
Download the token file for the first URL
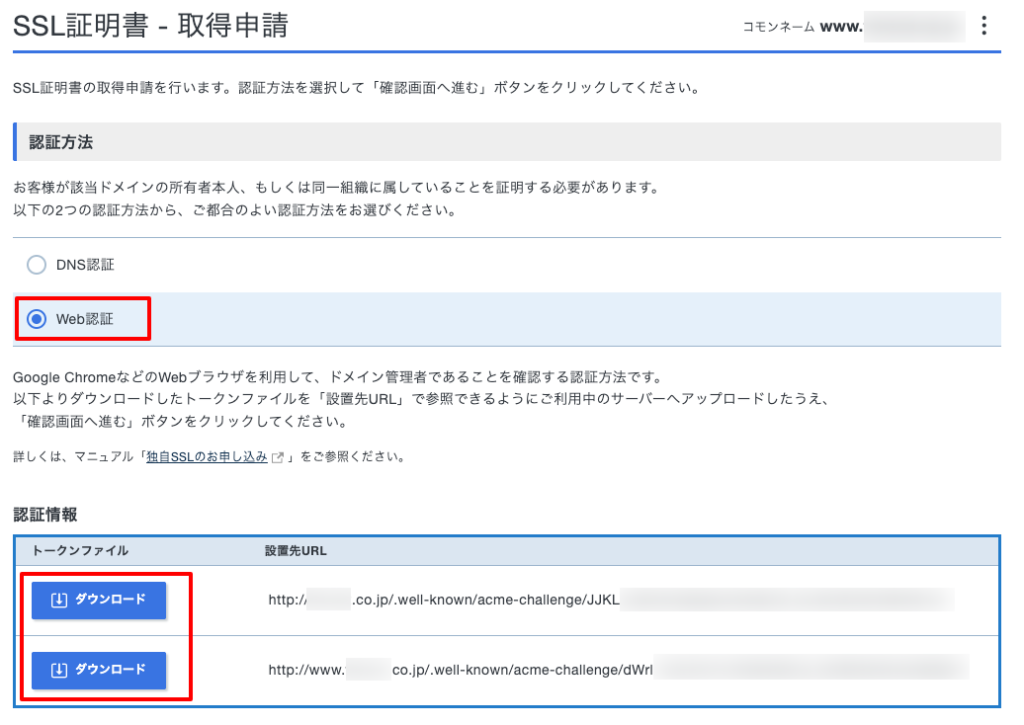(98, 600)
